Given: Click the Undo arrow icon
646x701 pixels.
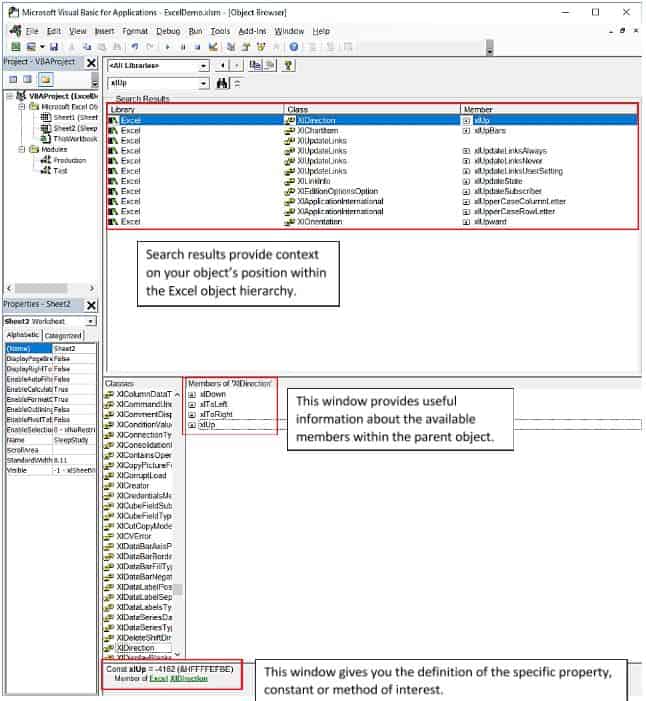Looking at the screenshot, I should point(135,46).
